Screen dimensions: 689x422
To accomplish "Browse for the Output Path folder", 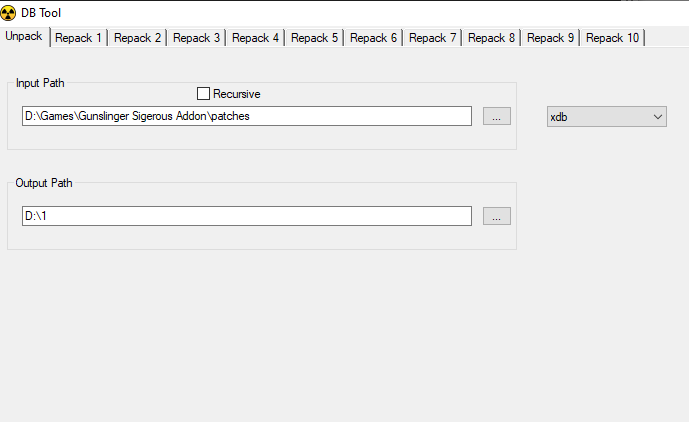I will point(497,216).
